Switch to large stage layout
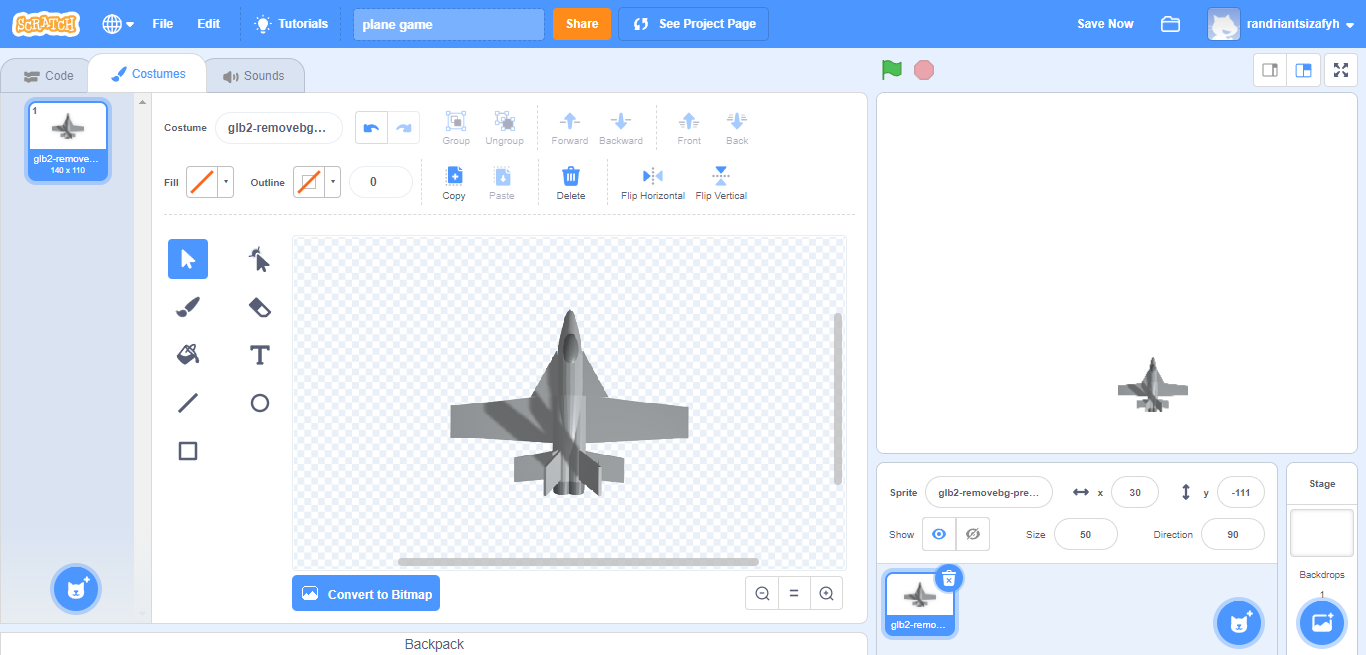Image resolution: width=1366 pixels, height=655 pixels. point(1303,70)
